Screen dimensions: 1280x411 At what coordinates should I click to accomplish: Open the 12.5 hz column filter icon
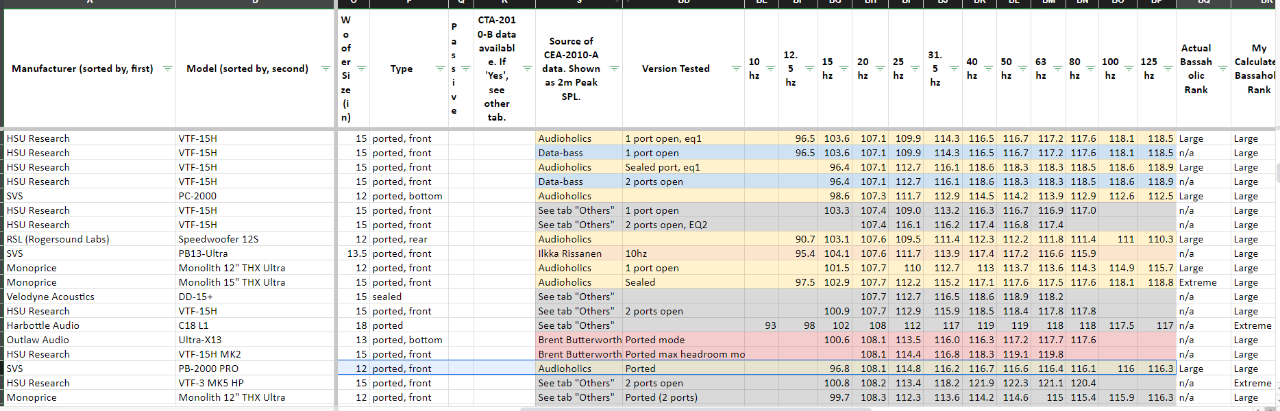pos(807,69)
